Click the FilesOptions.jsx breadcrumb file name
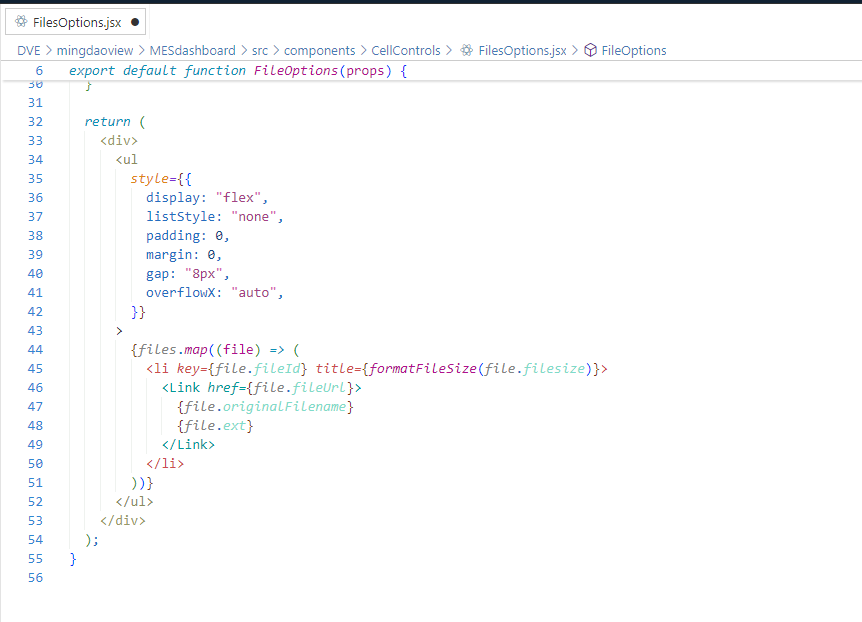862x622 pixels. click(522, 50)
